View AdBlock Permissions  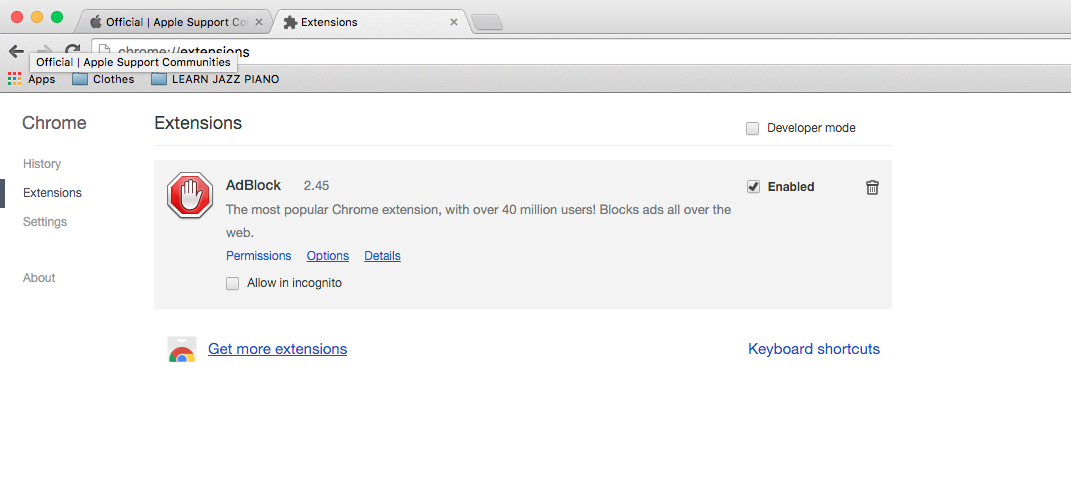coord(258,256)
